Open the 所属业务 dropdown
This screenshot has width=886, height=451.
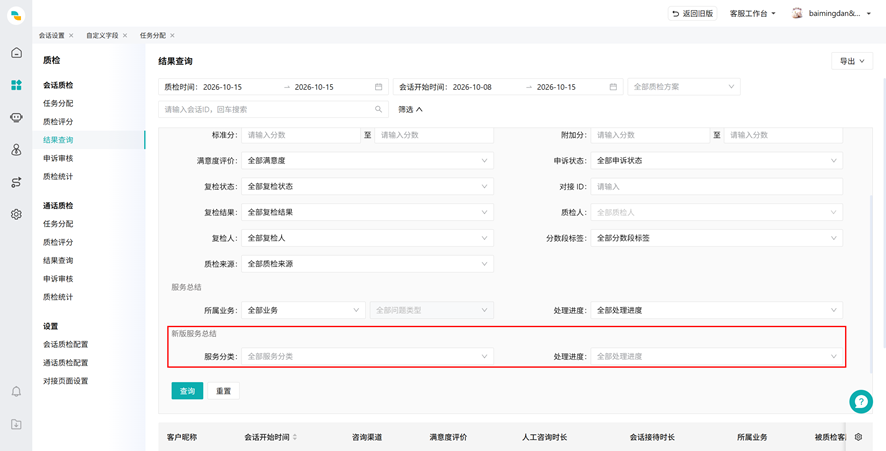click(303, 310)
